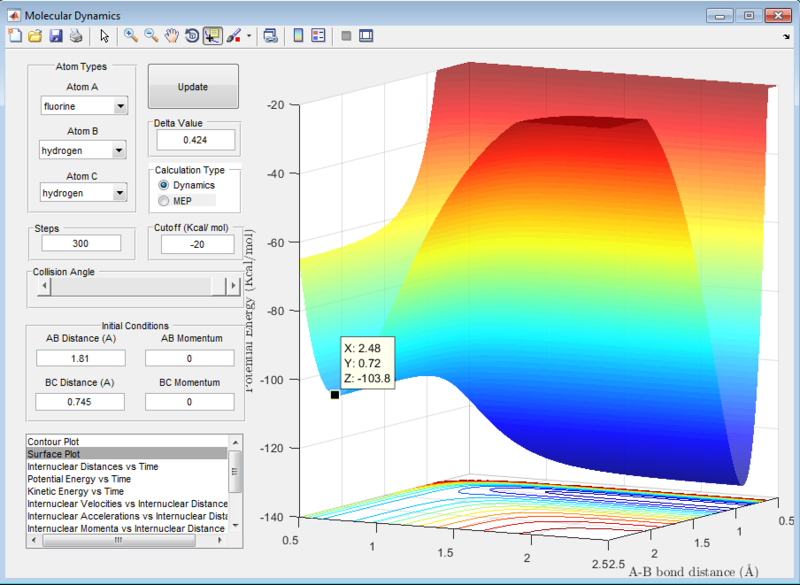Save the figure with the floppy icon
This screenshot has width=800, height=585.
[x=55, y=36]
